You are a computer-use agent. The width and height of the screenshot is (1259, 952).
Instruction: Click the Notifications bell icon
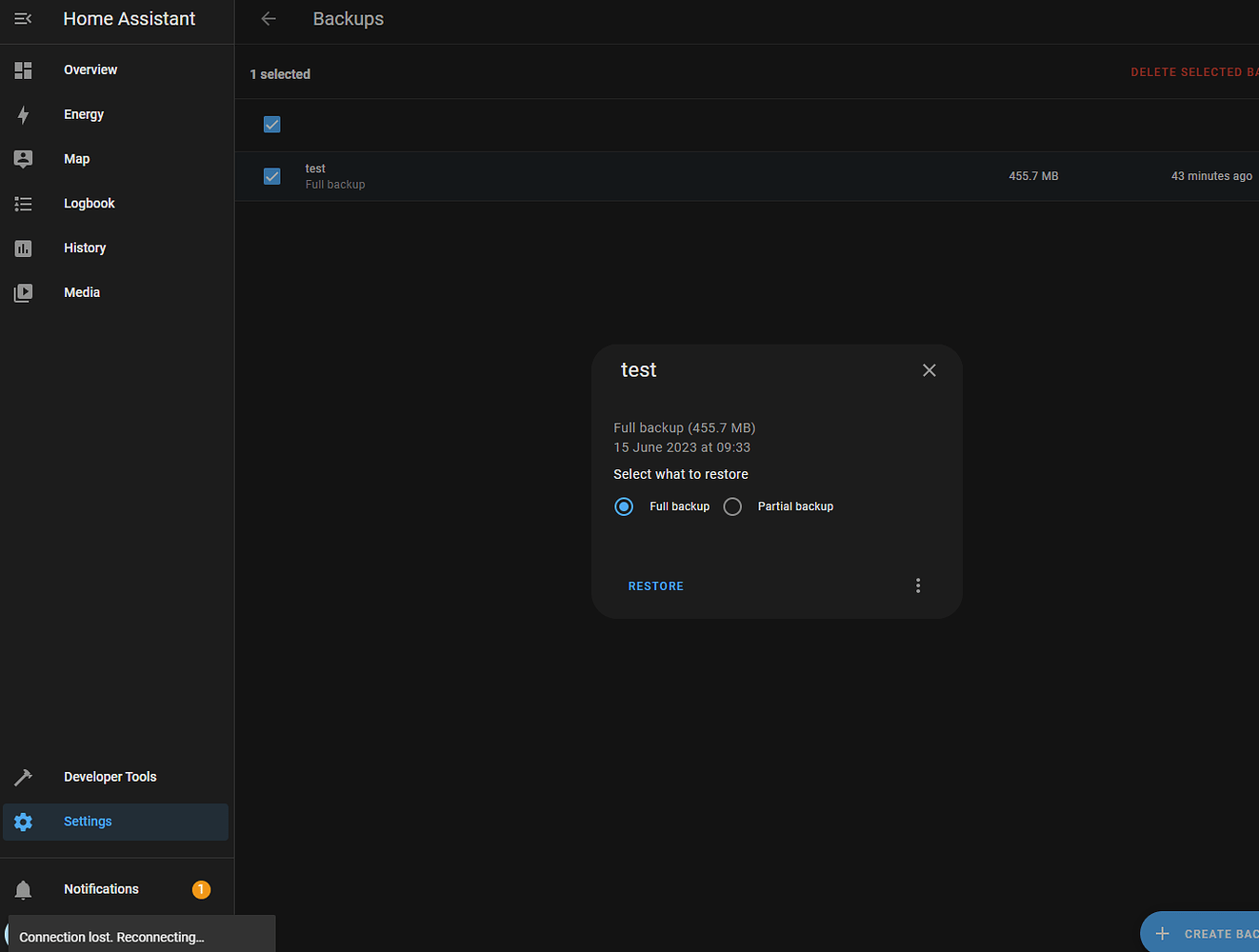coord(23,888)
